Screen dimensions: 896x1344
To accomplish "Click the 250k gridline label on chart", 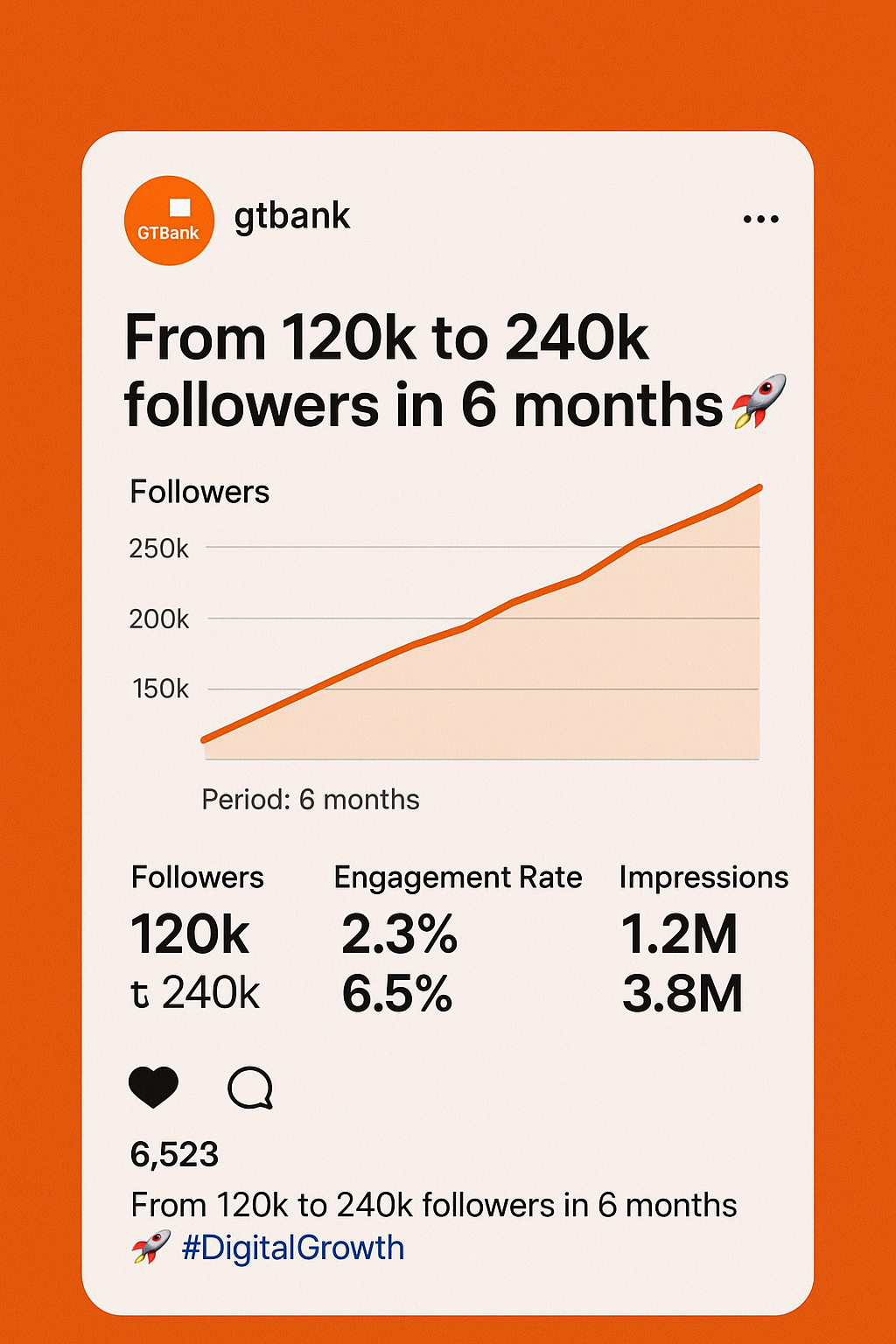I will [158, 549].
